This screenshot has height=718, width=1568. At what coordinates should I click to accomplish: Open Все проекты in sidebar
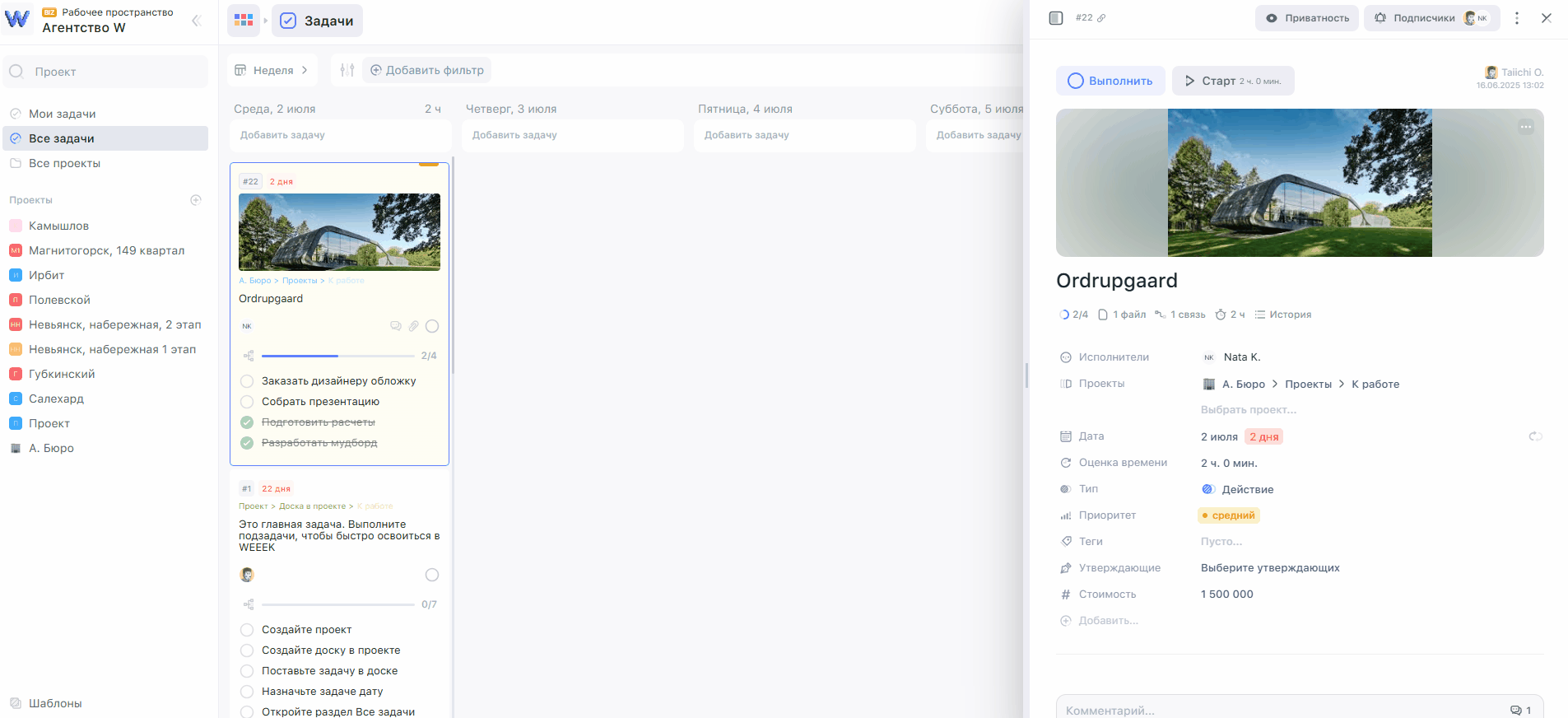(105, 163)
